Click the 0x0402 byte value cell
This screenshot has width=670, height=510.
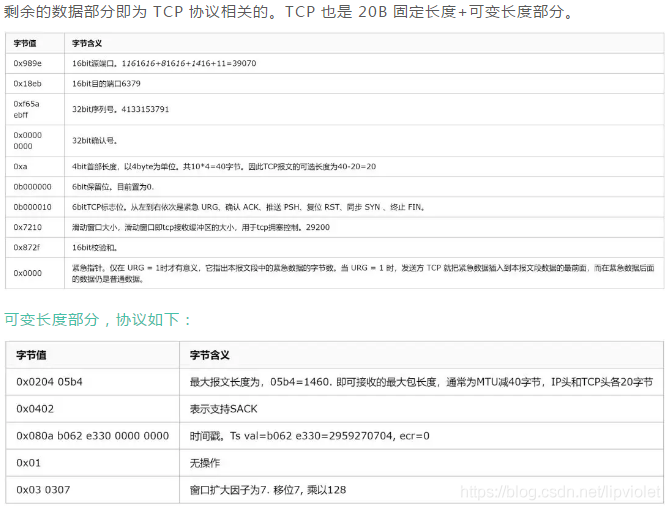click(x=93, y=409)
